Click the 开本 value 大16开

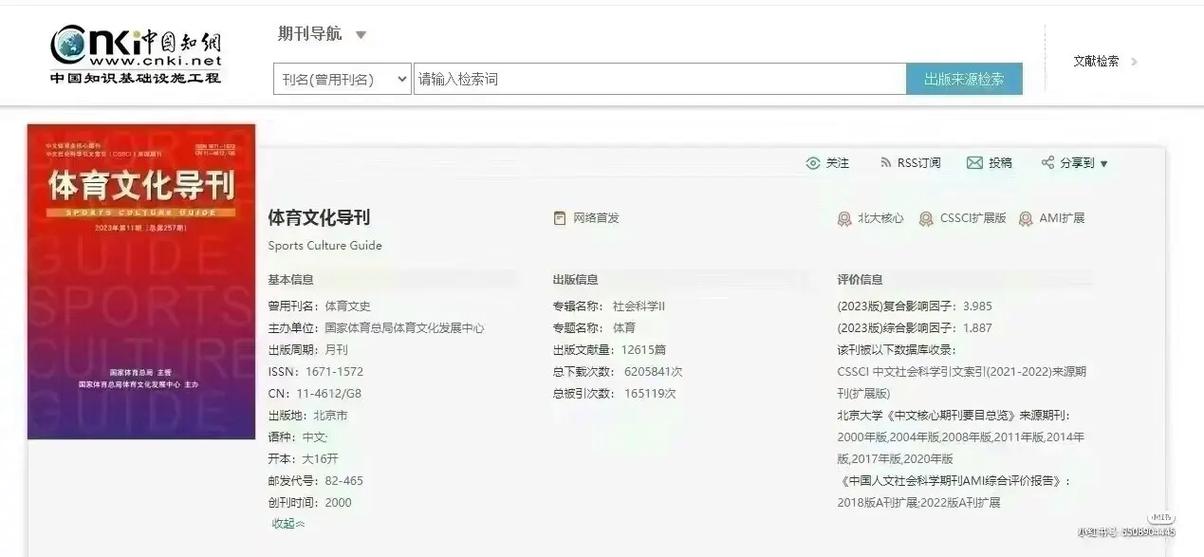(x=320, y=459)
